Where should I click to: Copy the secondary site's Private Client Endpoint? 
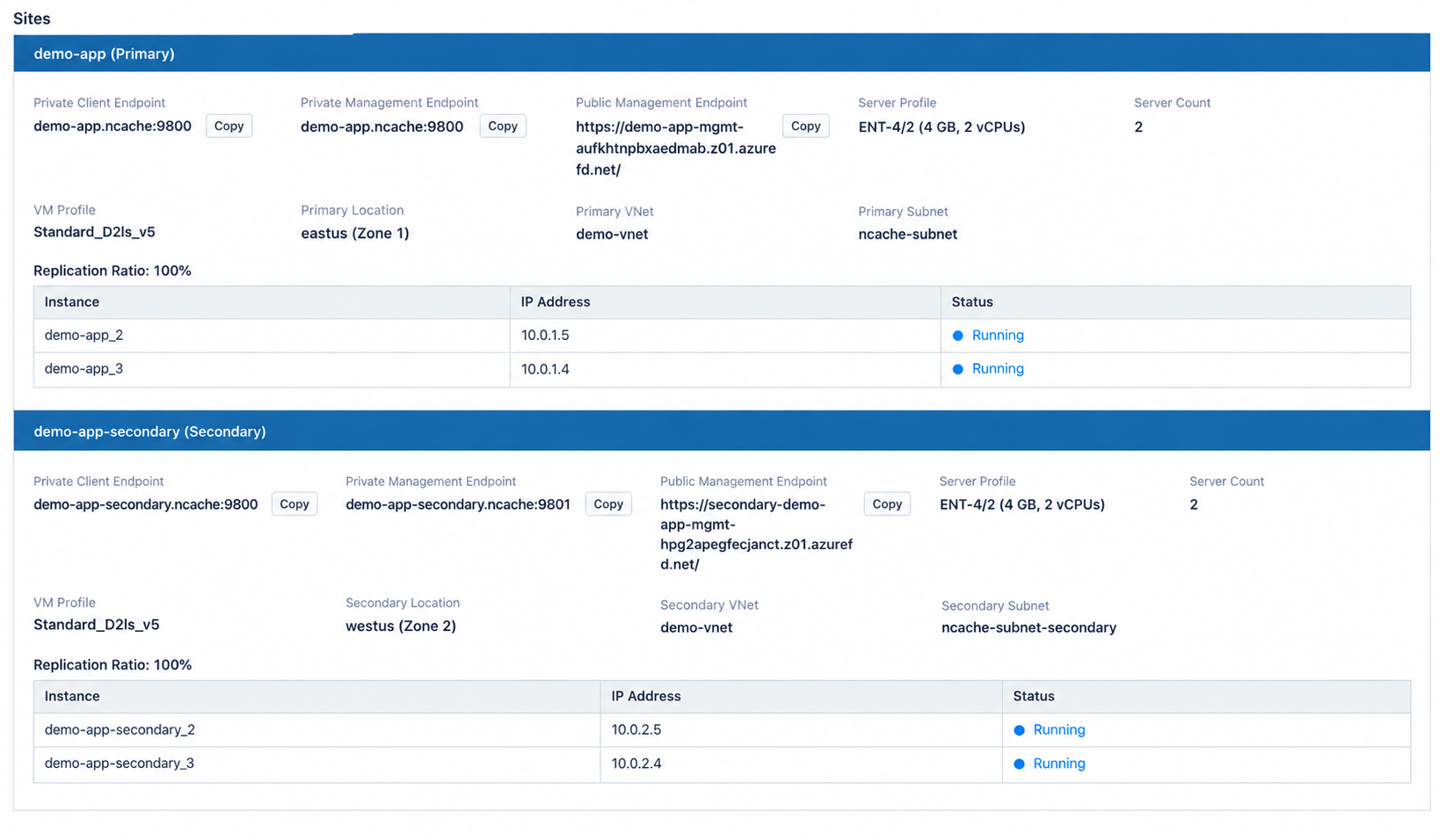294,503
